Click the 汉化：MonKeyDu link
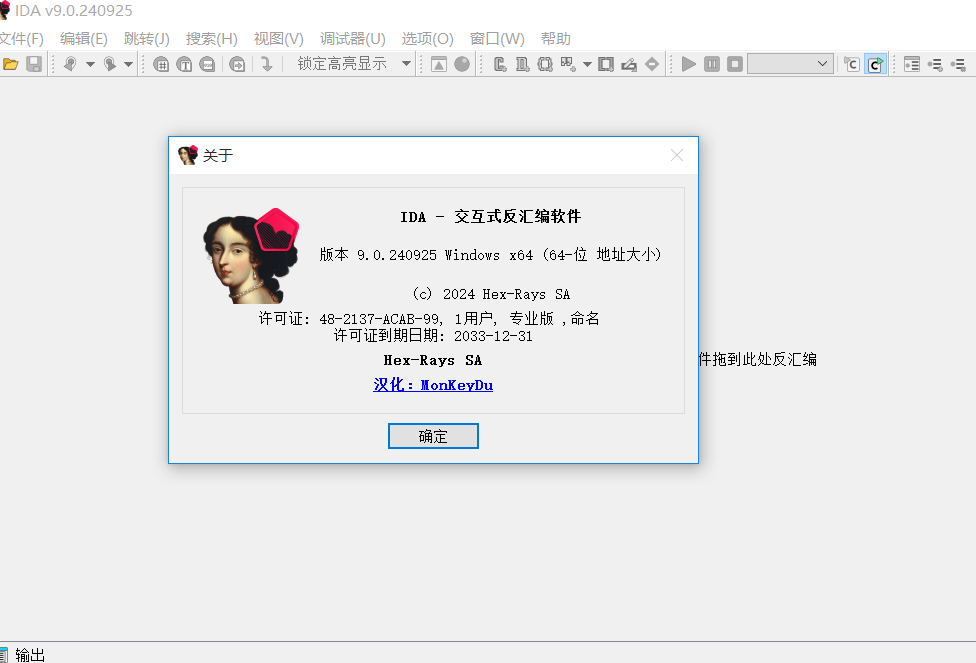Screen dimensions: 976x663 point(433,385)
